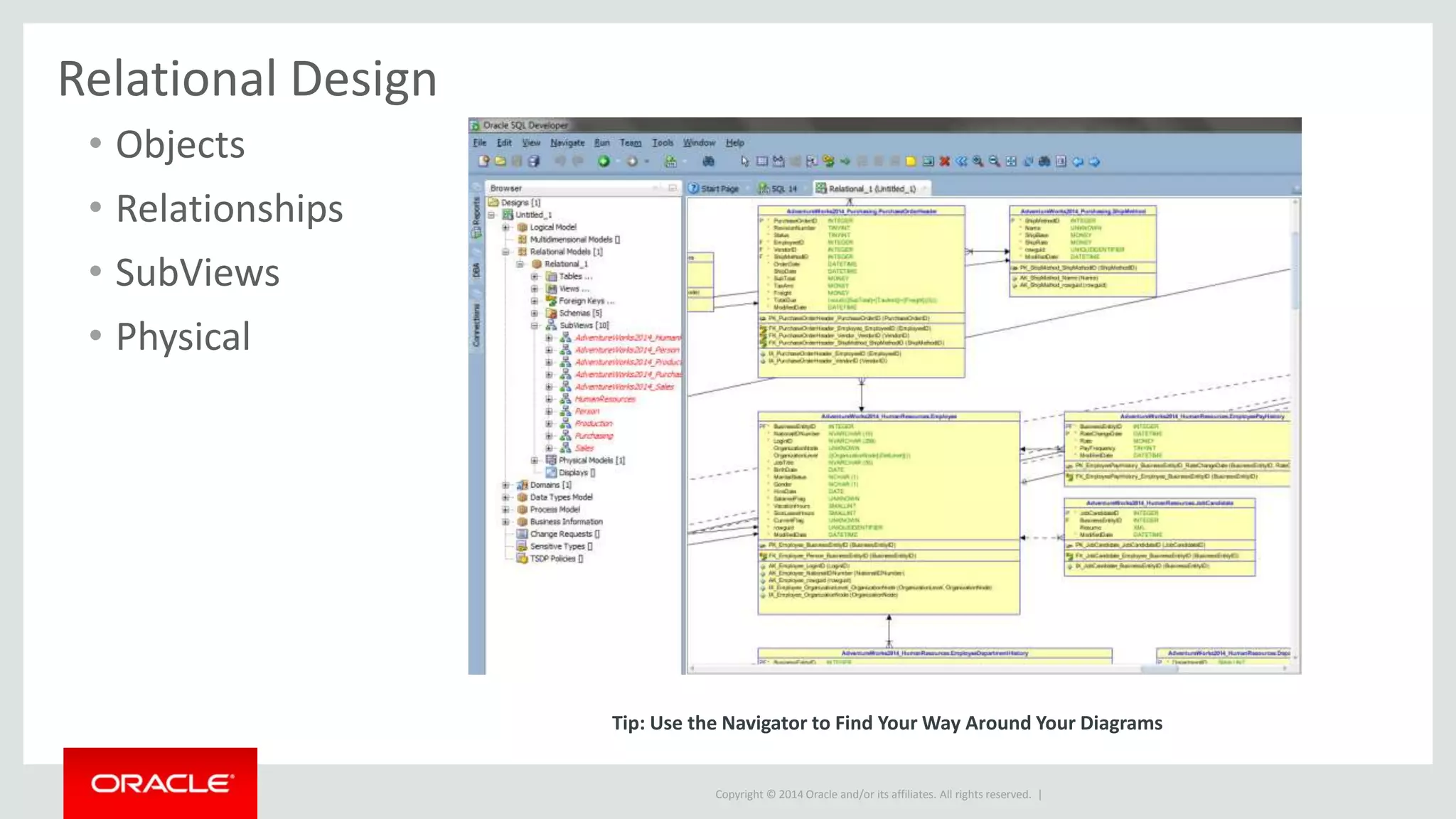Choose the Select arrow cursor tool

click(745, 161)
